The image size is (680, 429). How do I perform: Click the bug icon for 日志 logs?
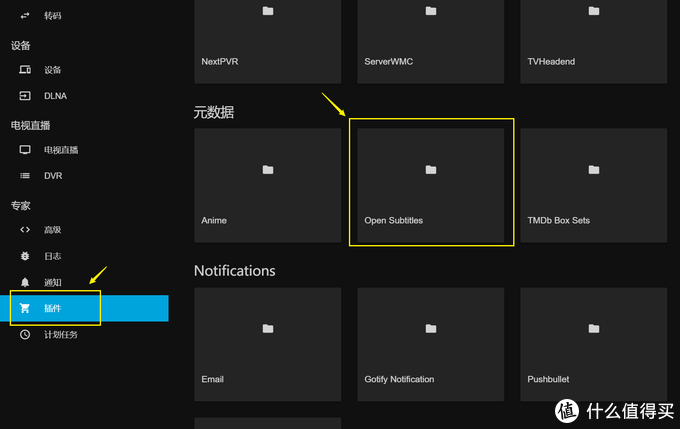(x=25, y=257)
